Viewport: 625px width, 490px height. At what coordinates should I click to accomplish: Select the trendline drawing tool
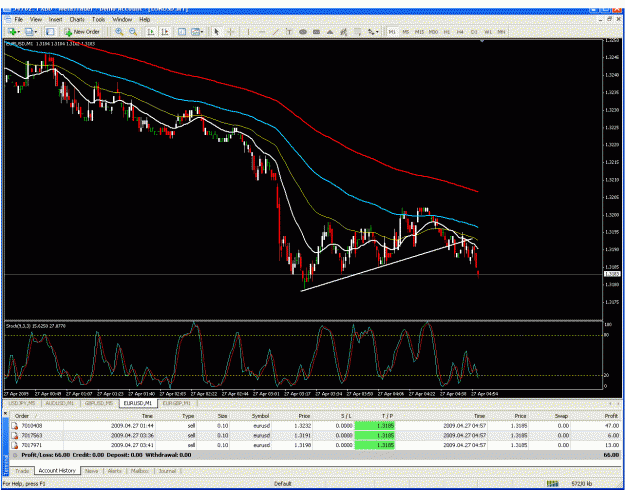[x=275, y=31]
